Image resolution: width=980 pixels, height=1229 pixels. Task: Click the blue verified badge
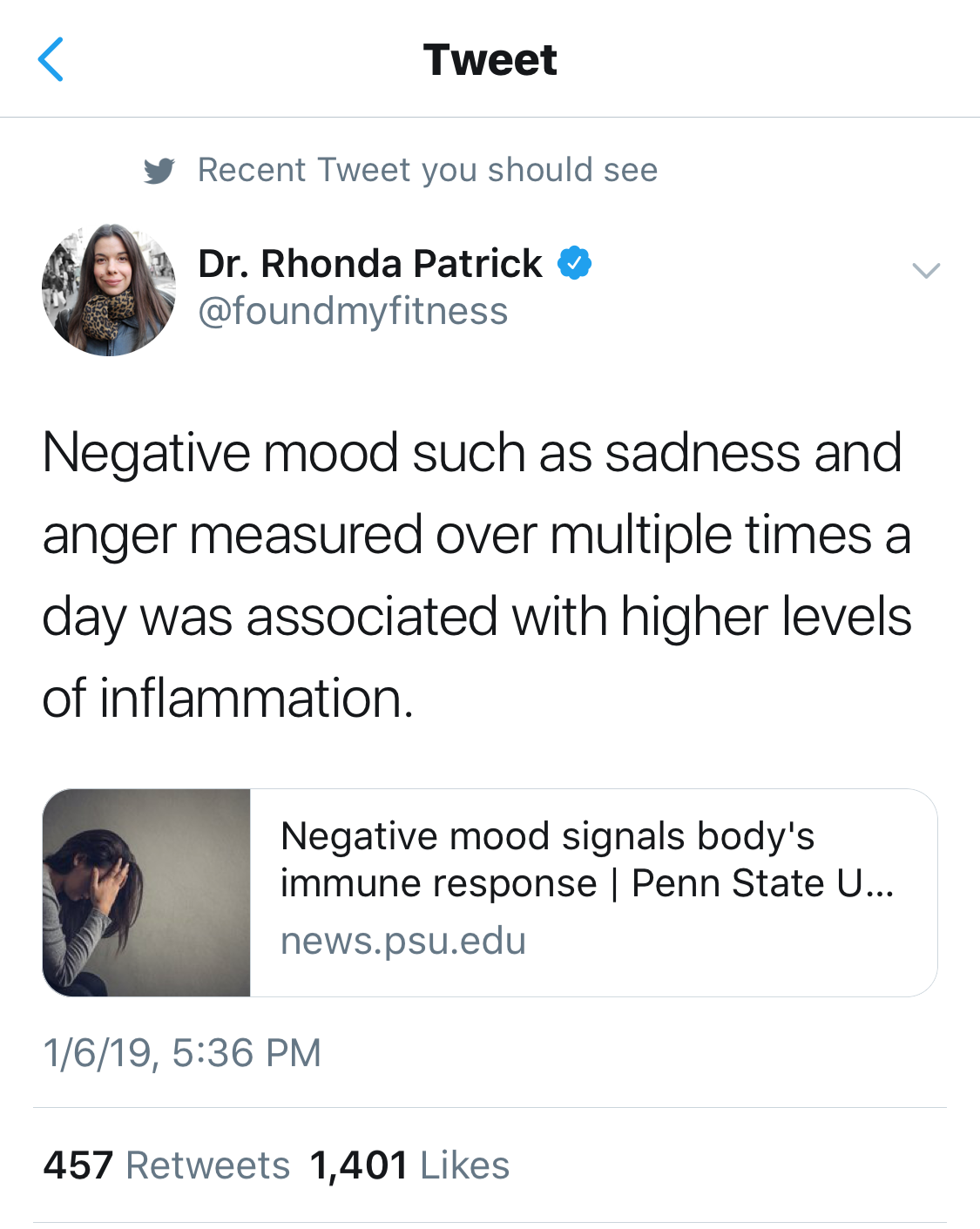point(574,263)
